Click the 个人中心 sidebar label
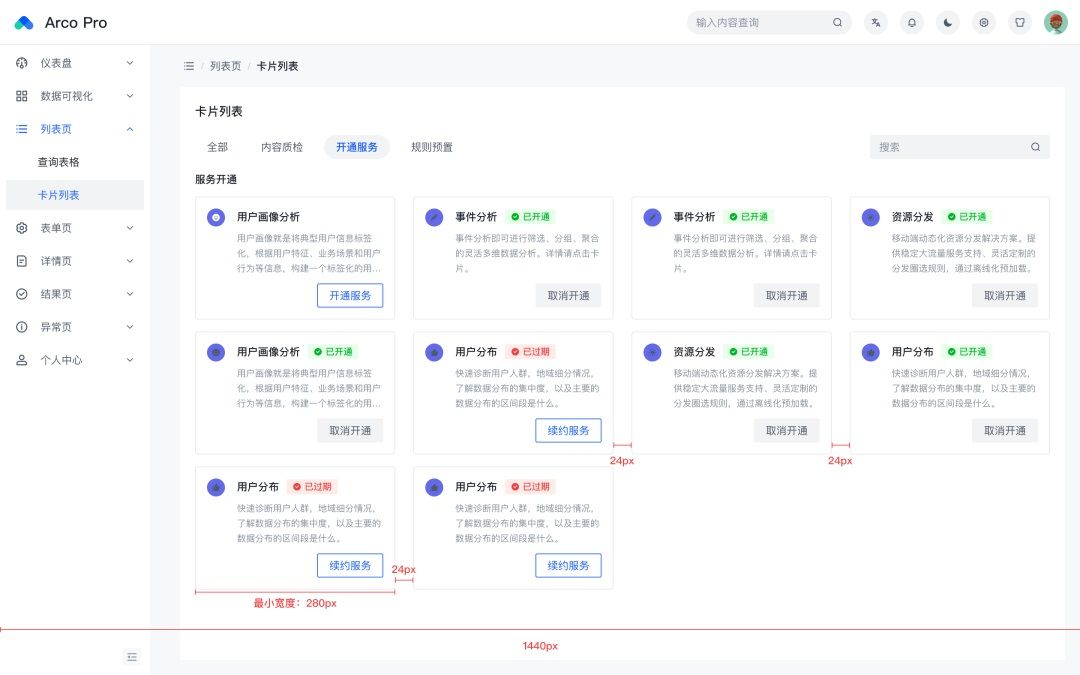 coord(61,360)
